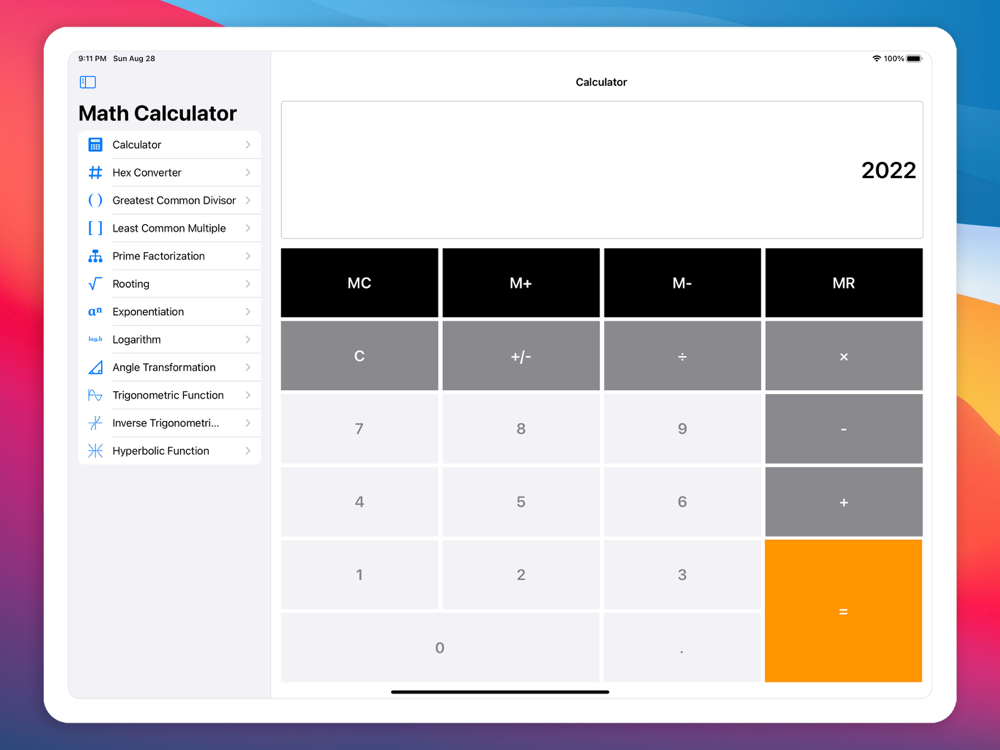The height and width of the screenshot is (750, 1000).
Task: Expand the Inverse Trigonometric row chevron
Action: pyautogui.click(x=248, y=423)
